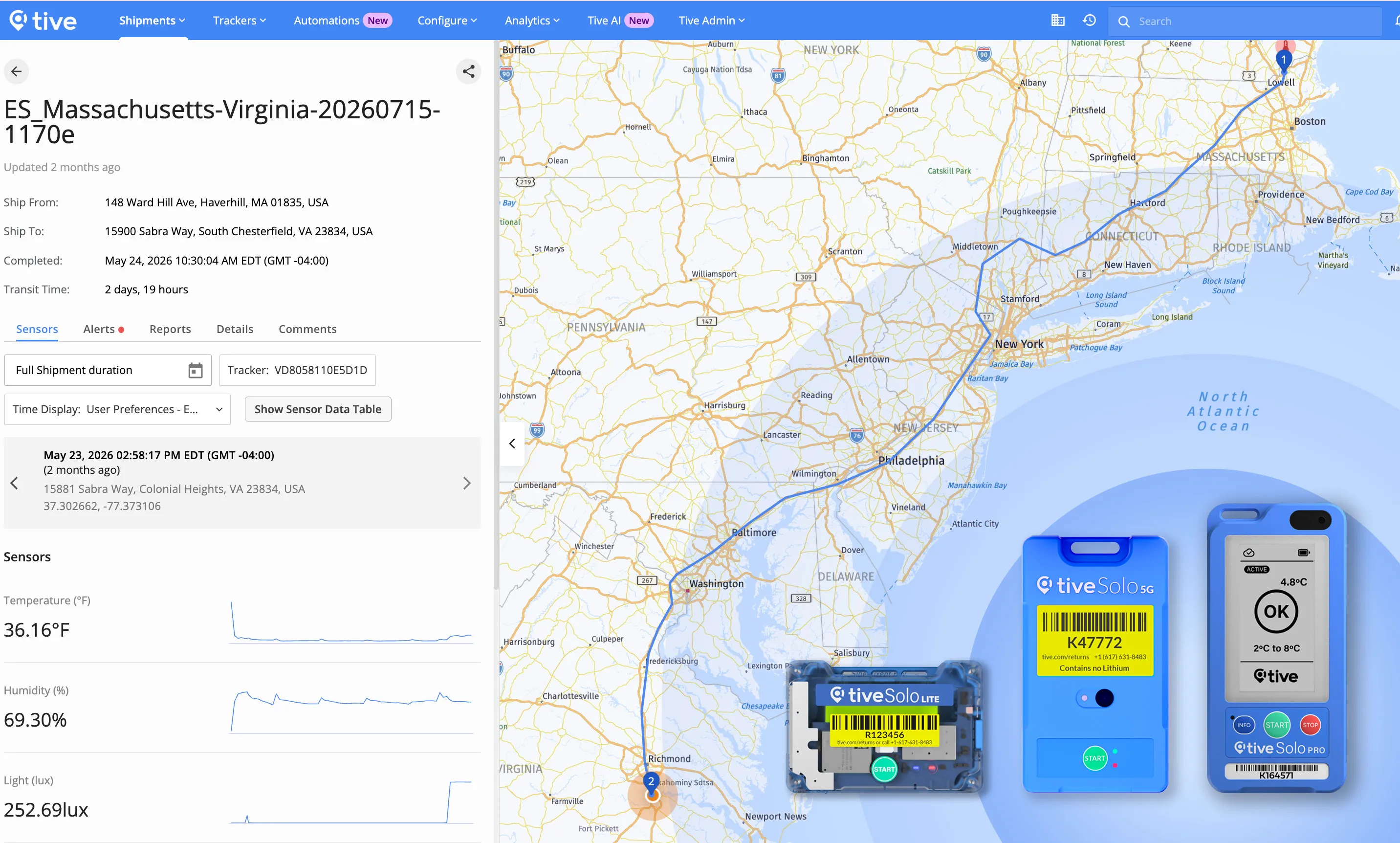Open the Tive Admin menu
This screenshot has width=1400, height=843.
pos(711,21)
